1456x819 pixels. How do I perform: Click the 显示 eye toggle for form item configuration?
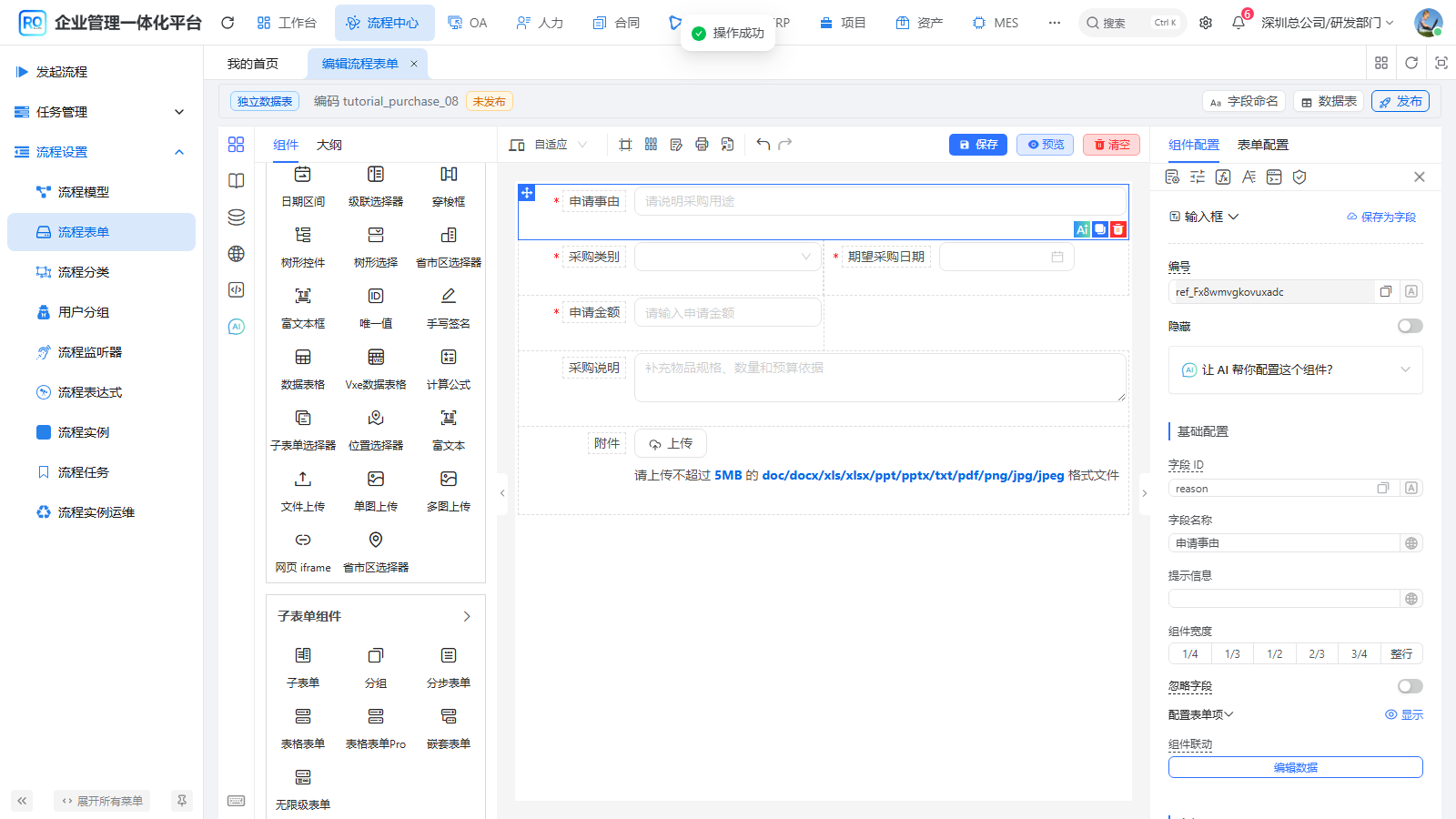(x=1404, y=714)
